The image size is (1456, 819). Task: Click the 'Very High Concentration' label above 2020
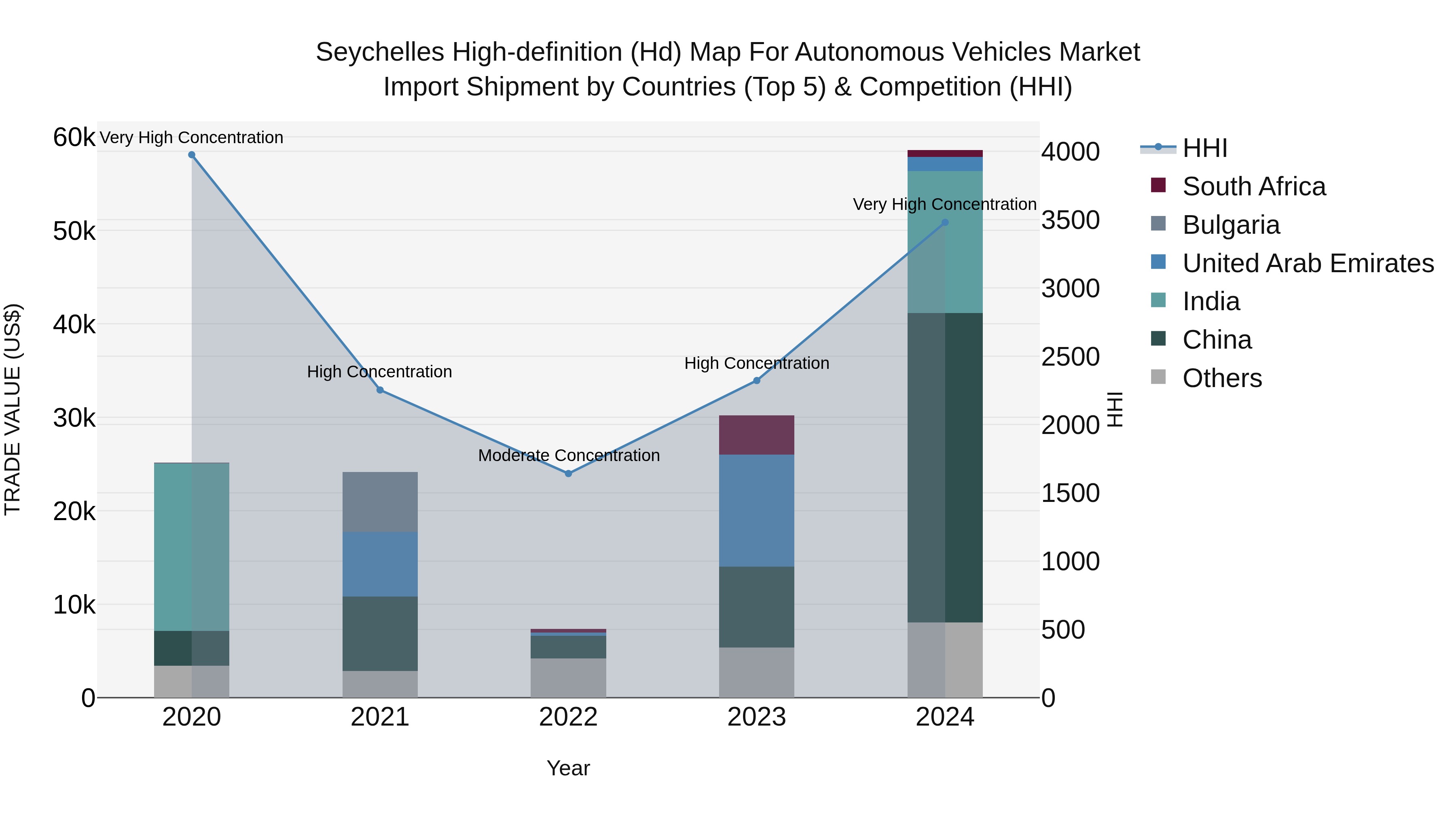point(192,138)
